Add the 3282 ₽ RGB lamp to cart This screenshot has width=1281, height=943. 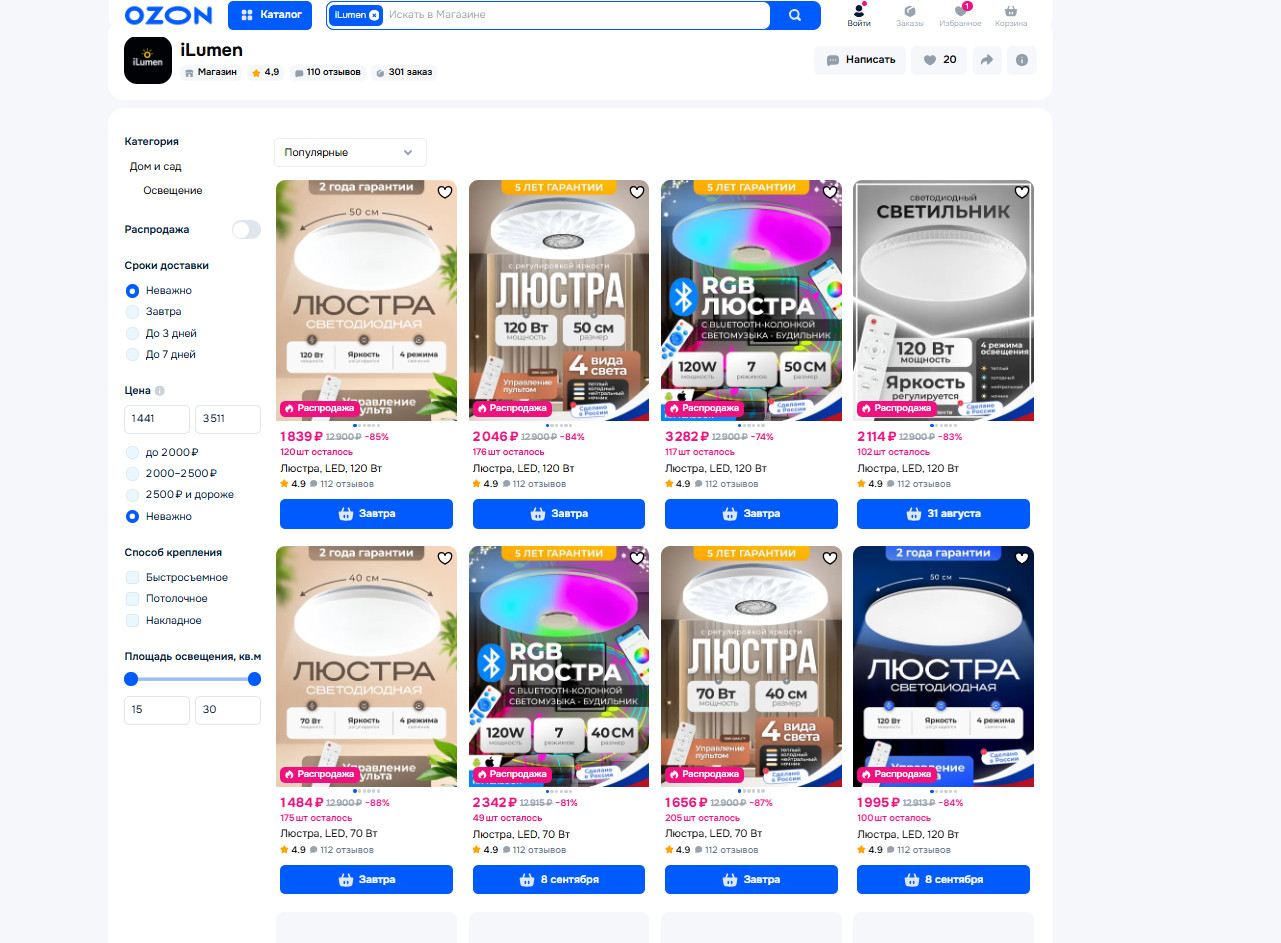(x=751, y=514)
